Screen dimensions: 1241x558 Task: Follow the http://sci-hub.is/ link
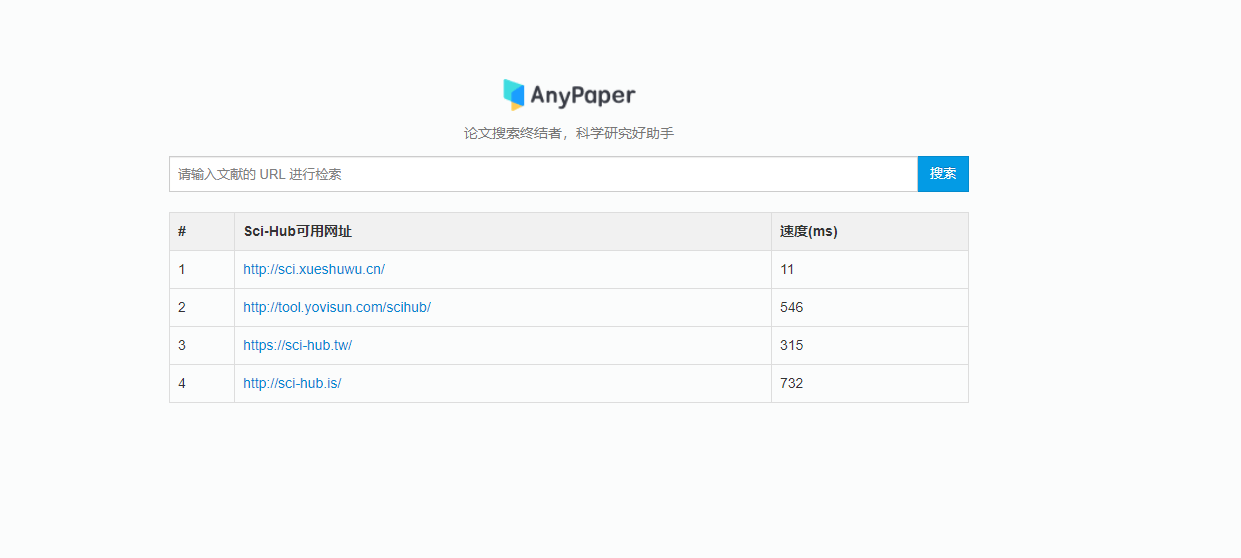tap(292, 383)
